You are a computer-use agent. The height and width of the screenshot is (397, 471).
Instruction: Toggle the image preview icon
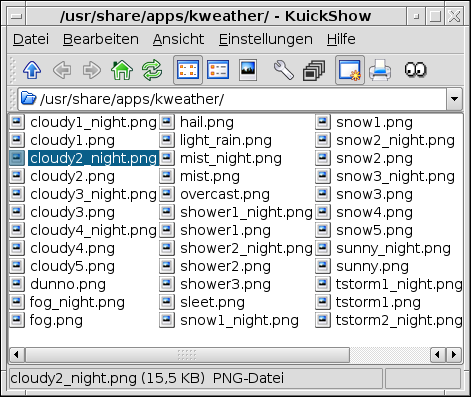click(x=248, y=70)
